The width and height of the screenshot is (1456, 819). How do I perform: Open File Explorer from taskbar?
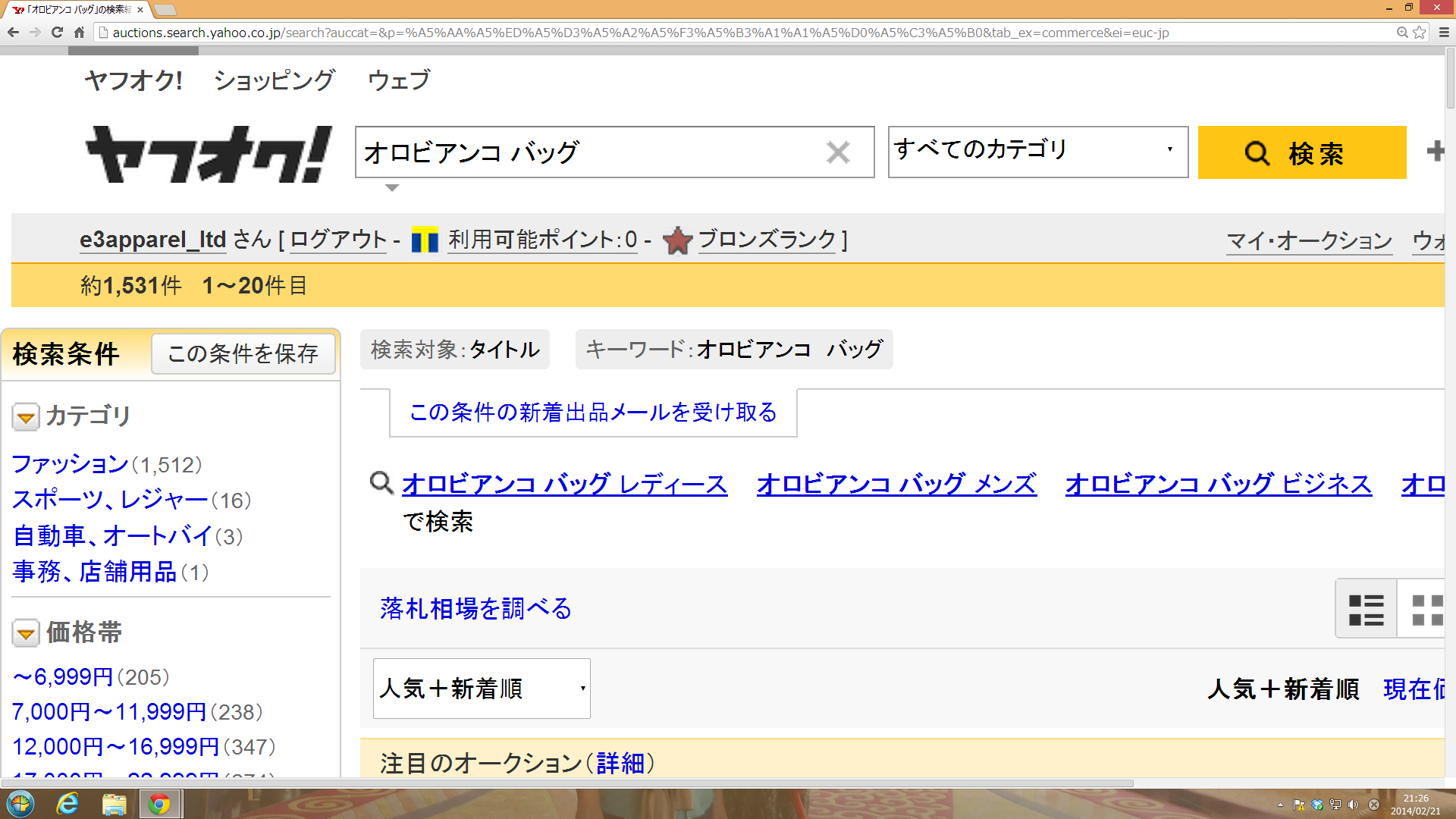[114, 804]
